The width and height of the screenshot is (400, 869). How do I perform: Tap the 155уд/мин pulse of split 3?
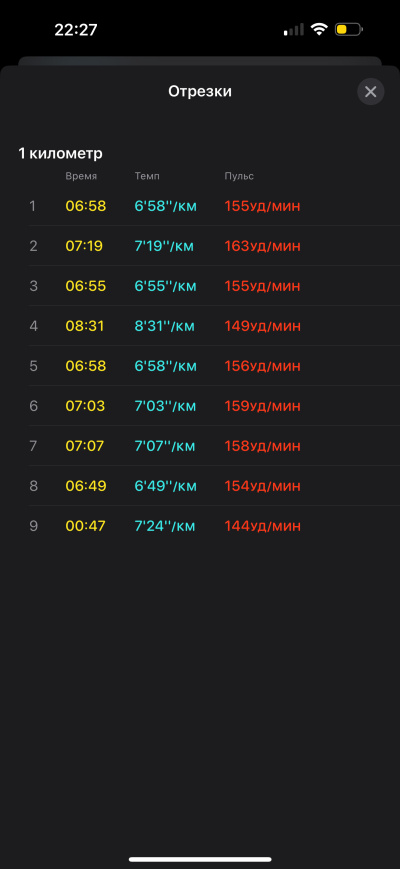(x=263, y=286)
